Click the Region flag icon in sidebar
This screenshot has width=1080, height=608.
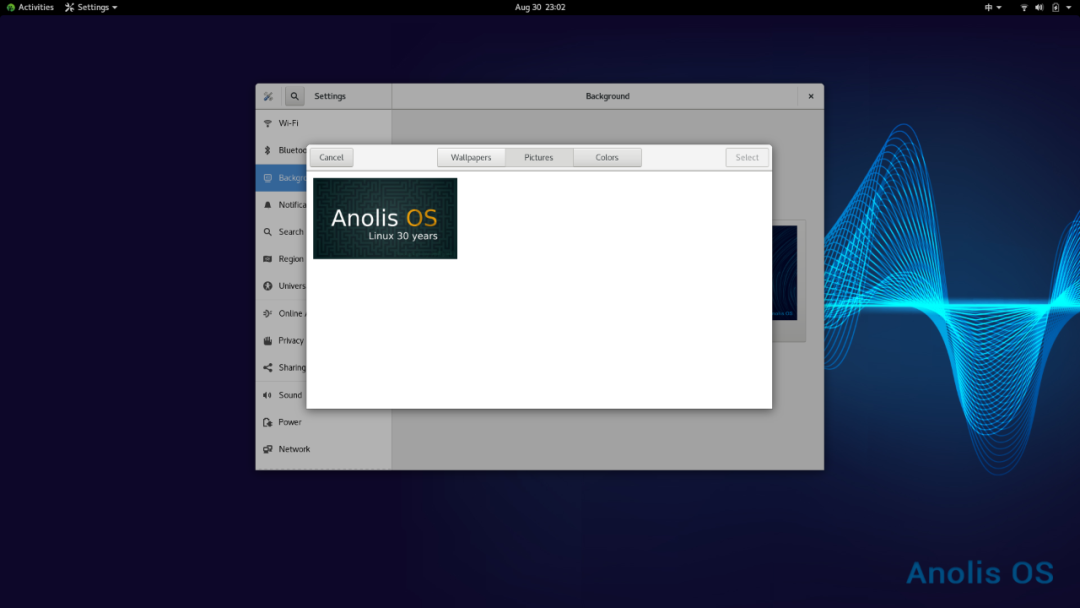click(268, 259)
